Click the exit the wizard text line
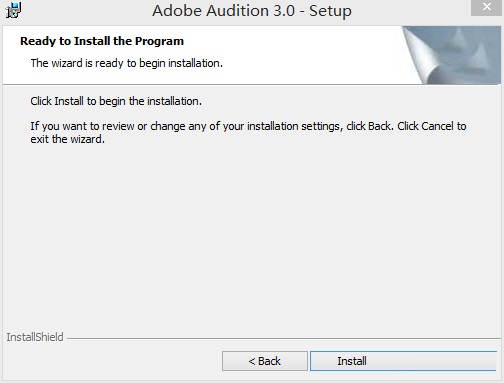Viewport: 504px width, 383px height. 68,139
